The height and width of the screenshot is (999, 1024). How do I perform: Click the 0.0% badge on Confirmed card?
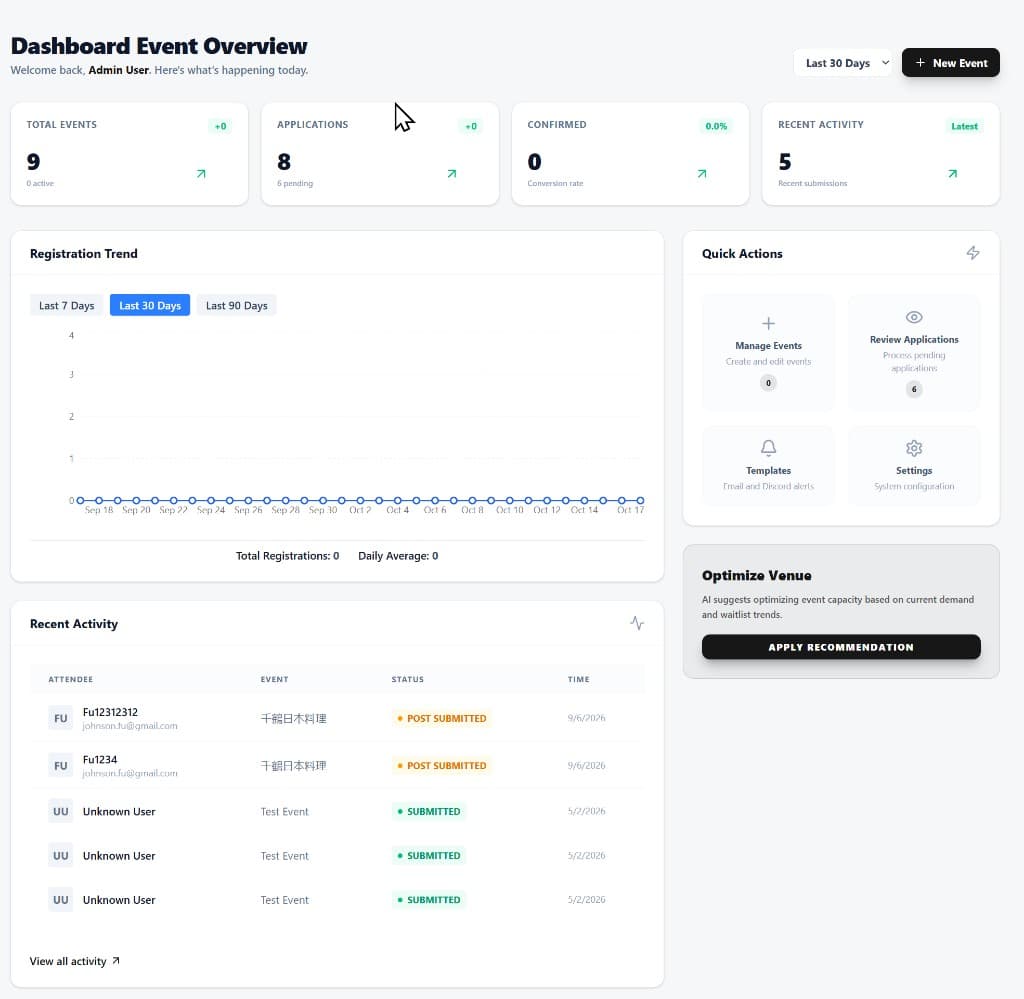tap(716, 126)
